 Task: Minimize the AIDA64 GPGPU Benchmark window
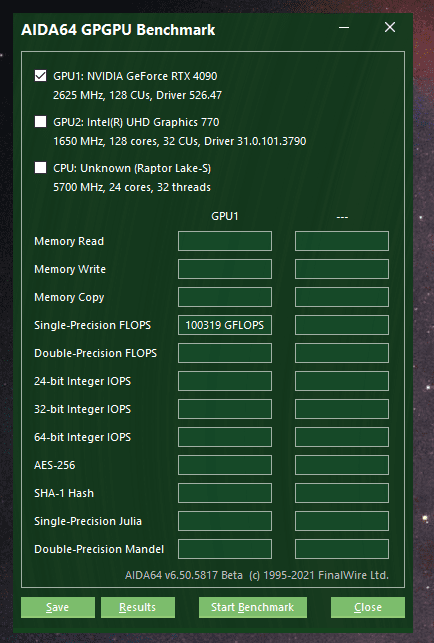click(344, 28)
